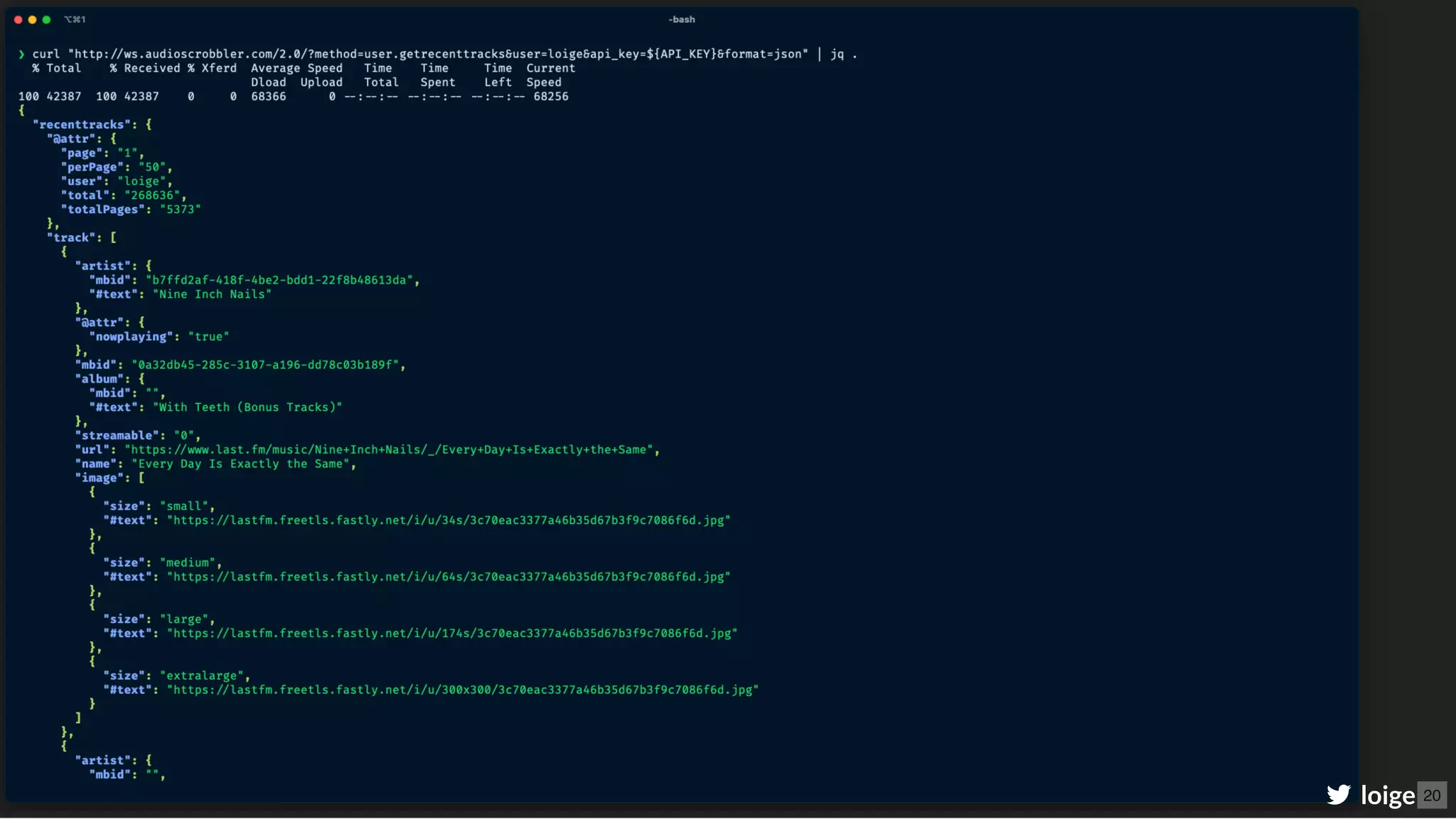
Task: Click the "Nine Inch Nails" artist text
Action: coord(212,294)
